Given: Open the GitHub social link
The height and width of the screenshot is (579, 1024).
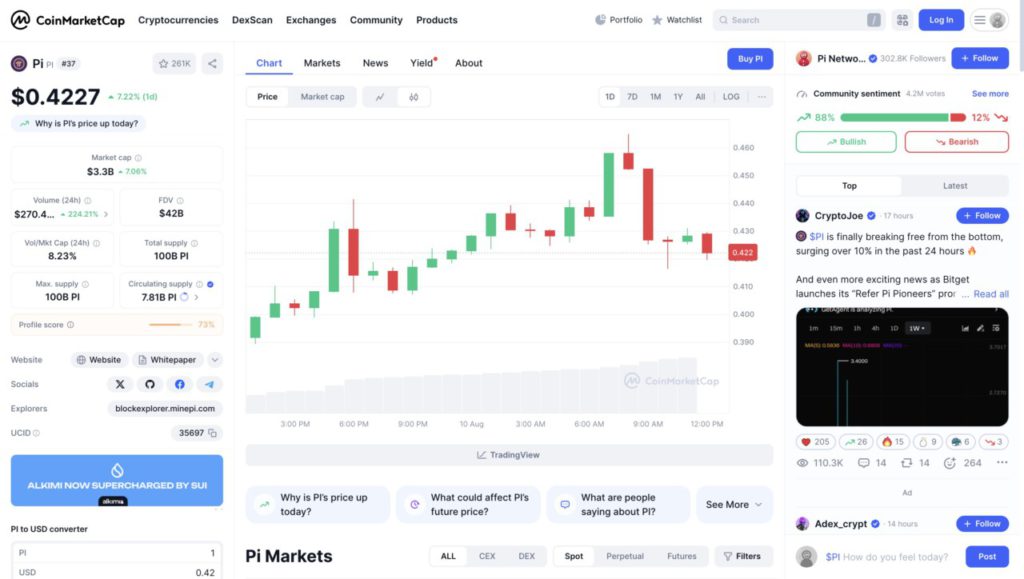Looking at the screenshot, I should click(150, 384).
